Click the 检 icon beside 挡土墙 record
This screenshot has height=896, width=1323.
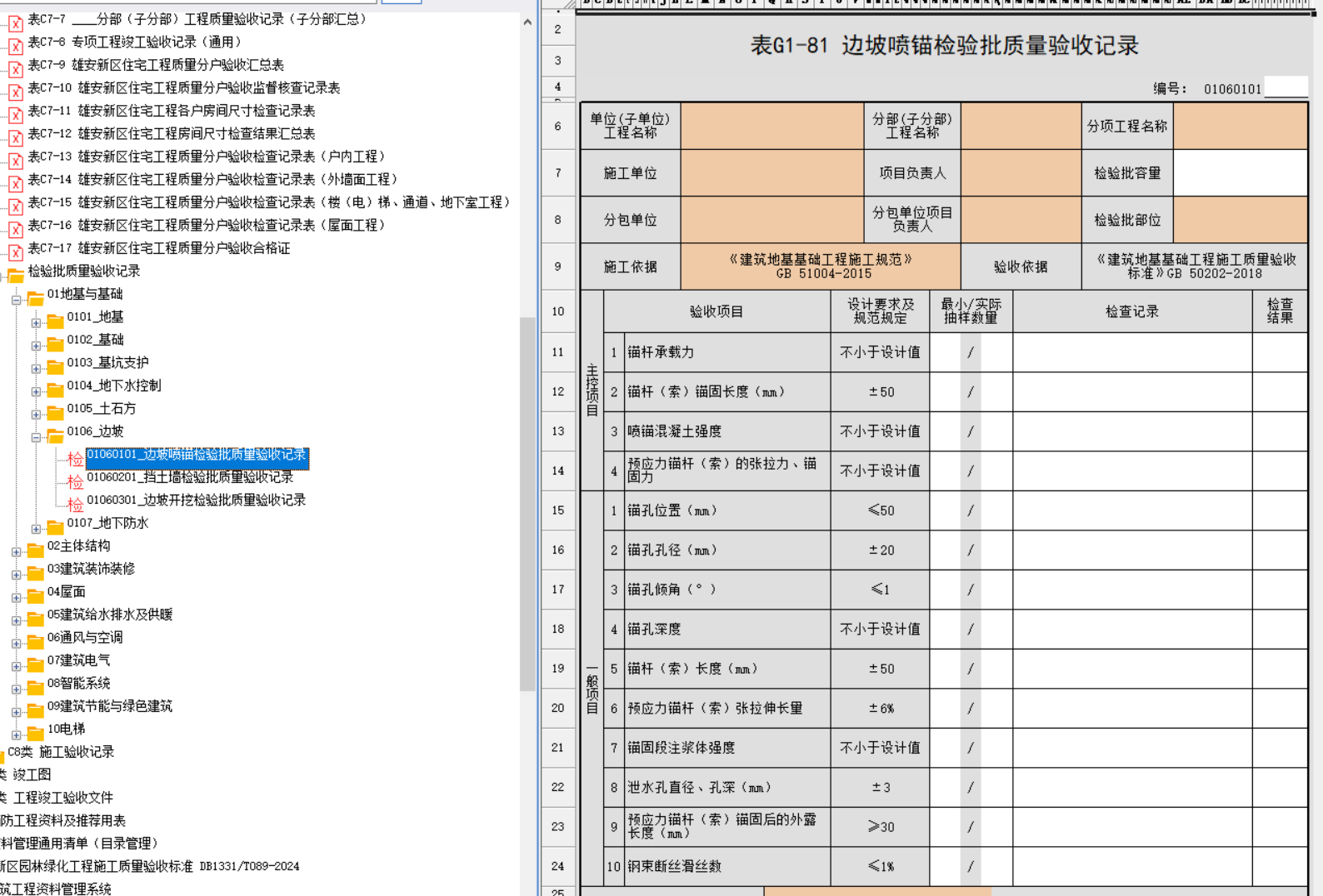[x=75, y=482]
